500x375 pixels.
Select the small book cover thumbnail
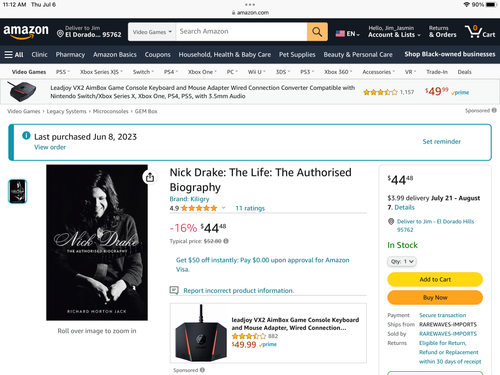tap(18, 191)
